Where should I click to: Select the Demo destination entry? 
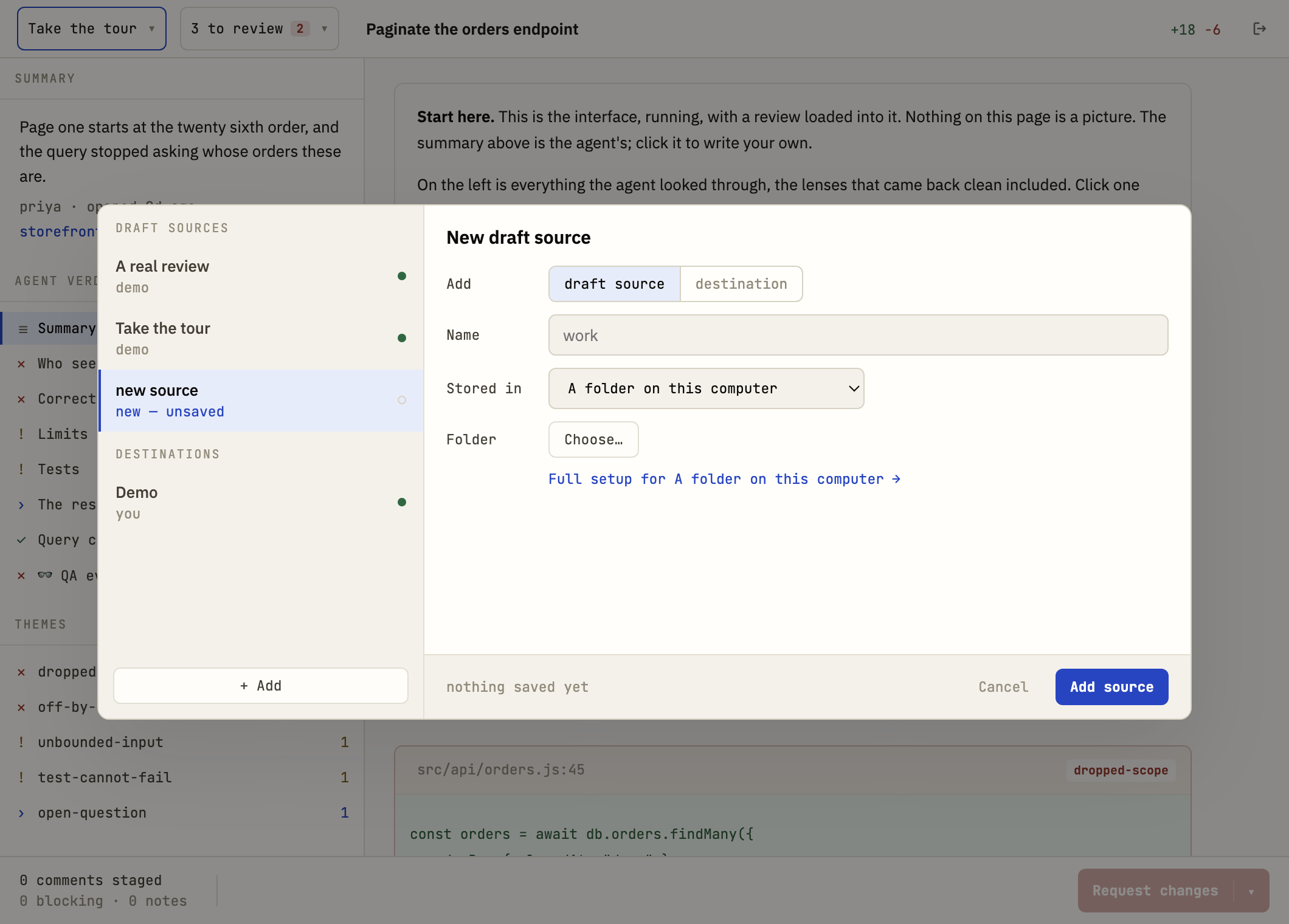[261, 503]
